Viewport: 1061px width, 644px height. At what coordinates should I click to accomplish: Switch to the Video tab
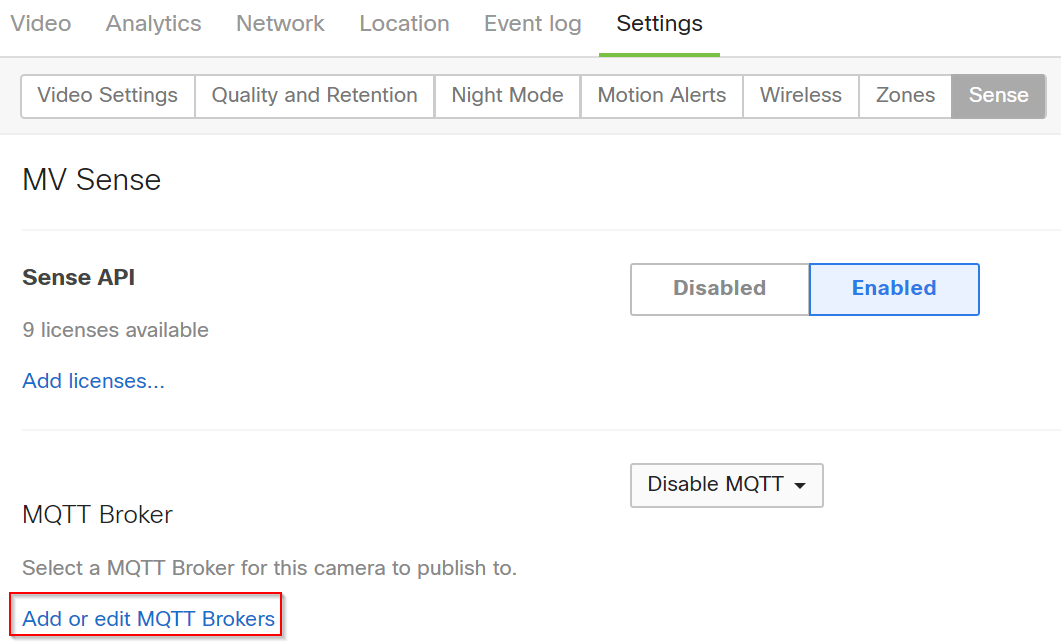(40, 23)
